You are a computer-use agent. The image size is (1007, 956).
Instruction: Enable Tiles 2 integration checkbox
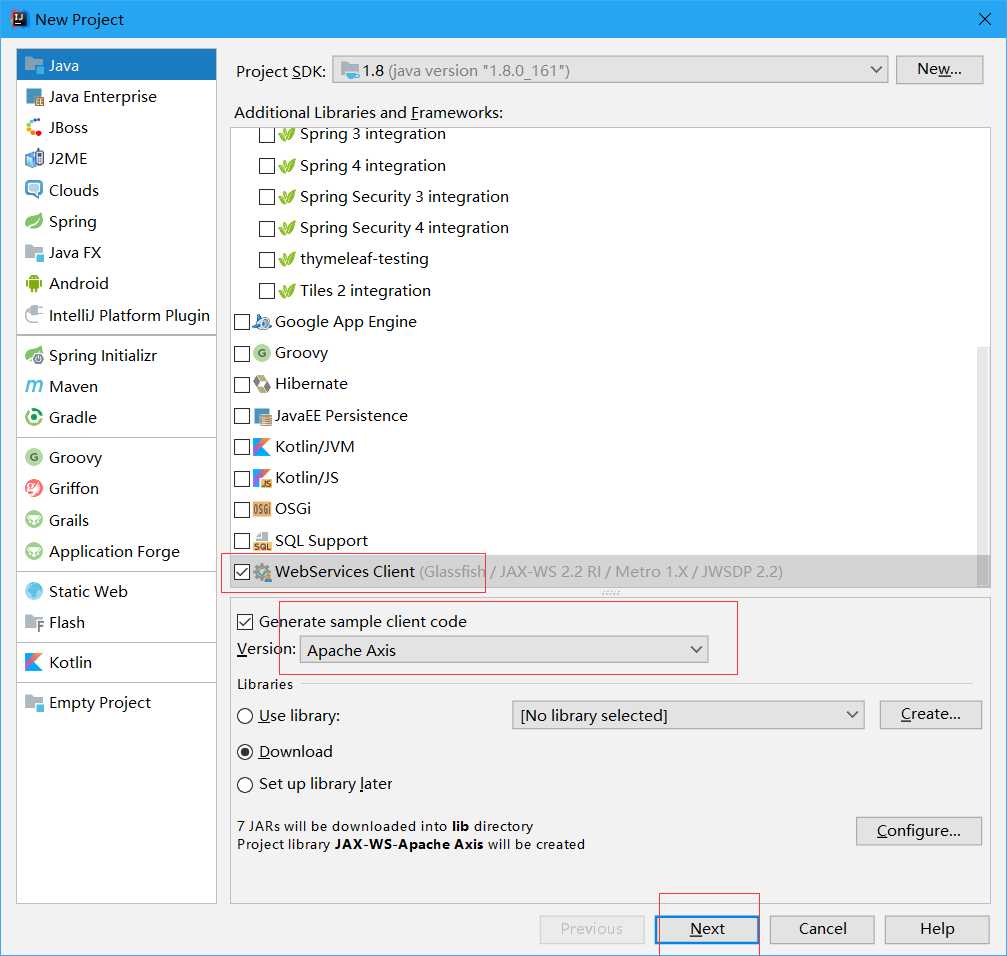click(267, 291)
